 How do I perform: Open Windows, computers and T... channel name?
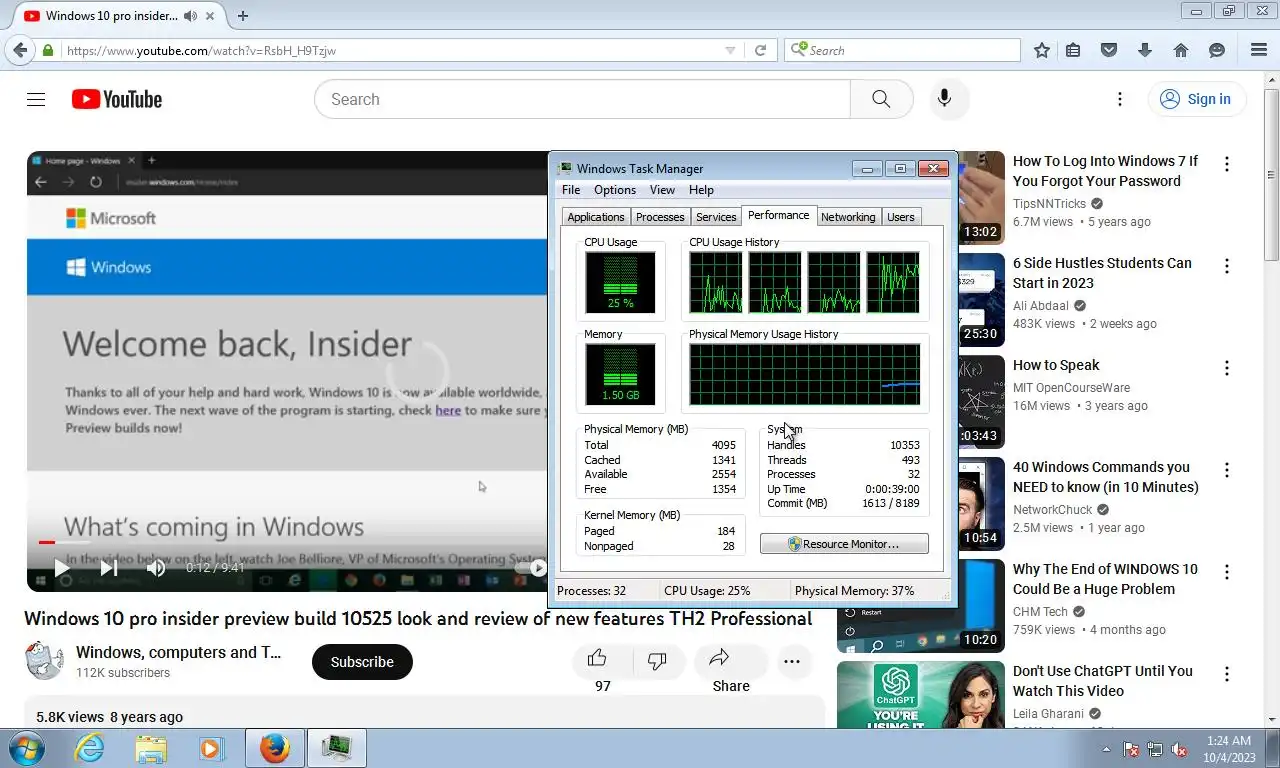pos(179,652)
